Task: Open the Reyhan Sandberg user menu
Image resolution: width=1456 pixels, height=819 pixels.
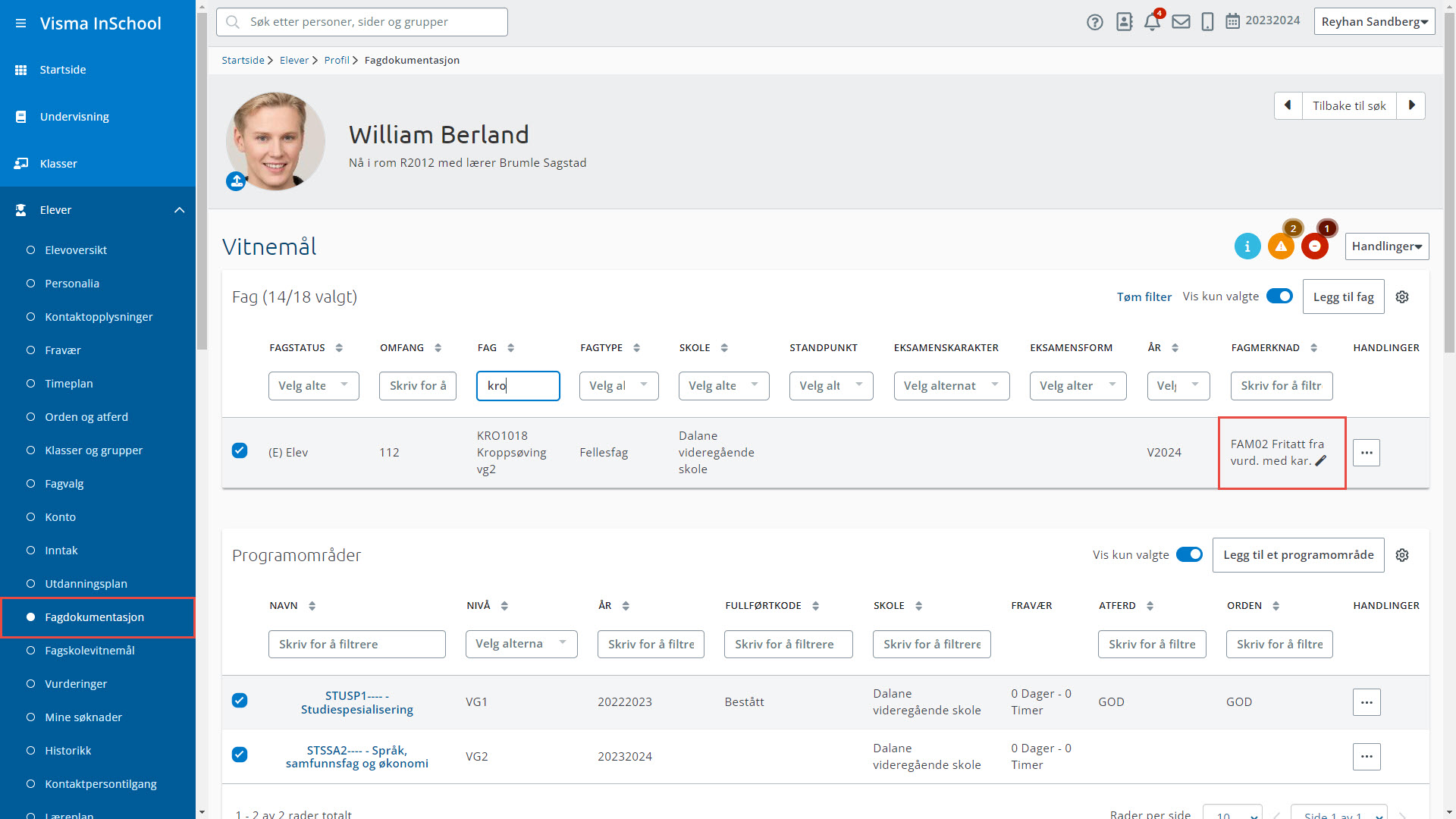Action: point(1373,22)
